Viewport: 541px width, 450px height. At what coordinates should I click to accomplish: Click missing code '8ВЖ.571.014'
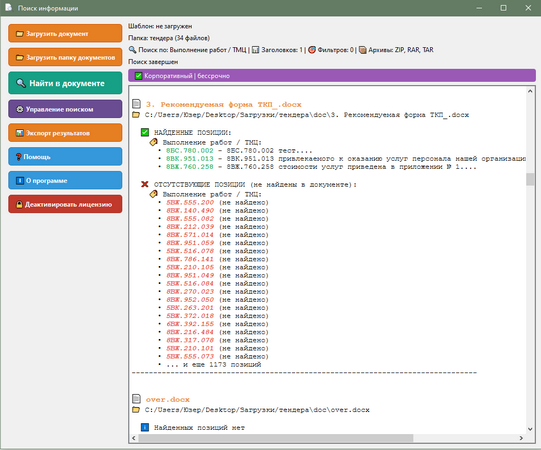click(190, 235)
